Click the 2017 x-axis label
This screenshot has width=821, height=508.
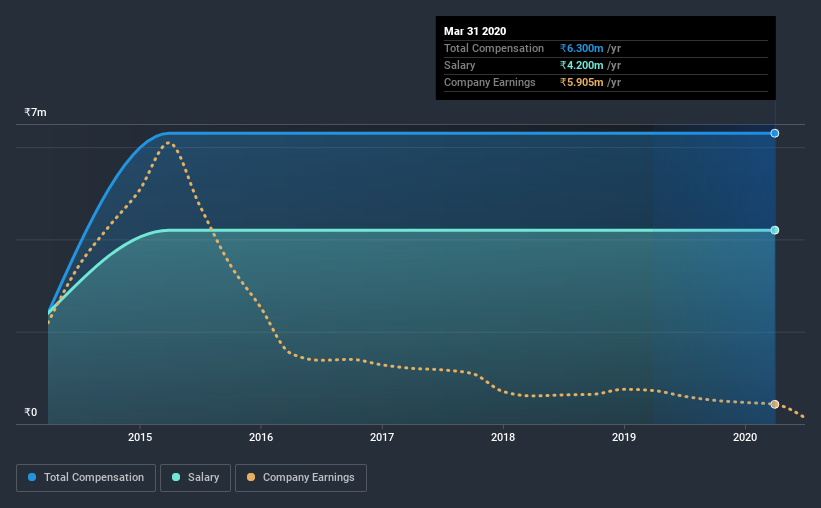[x=382, y=437]
